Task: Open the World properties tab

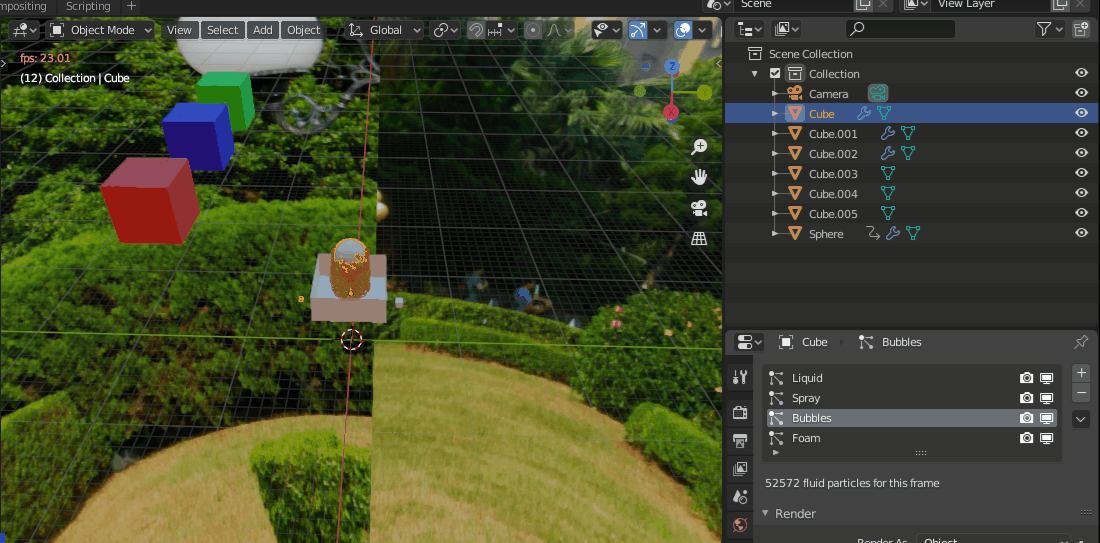Action: coord(739,525)
